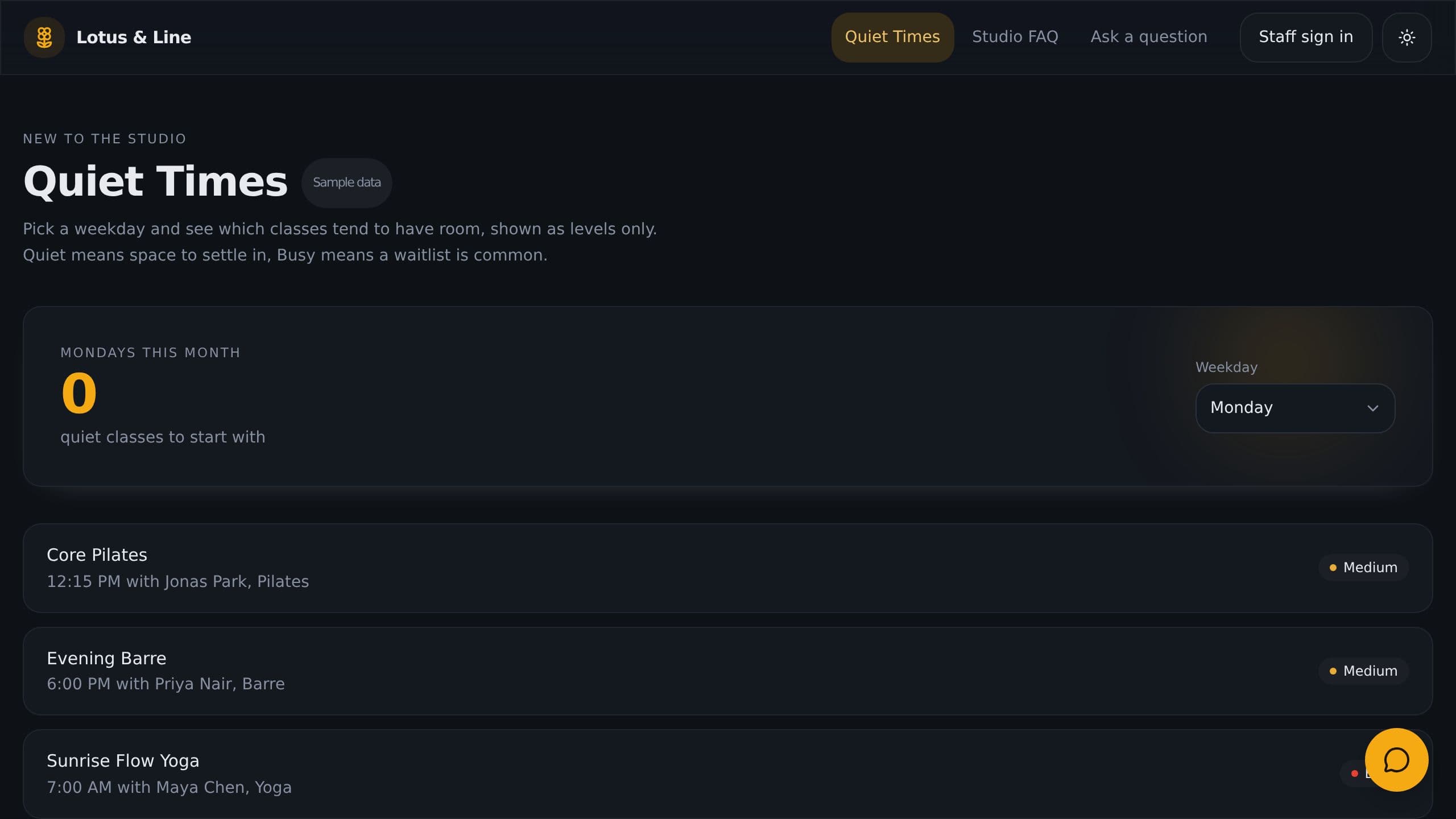The image size is (1456, 819).
Task: Click the Lotus & Line brand name
Action: (134, 38)
